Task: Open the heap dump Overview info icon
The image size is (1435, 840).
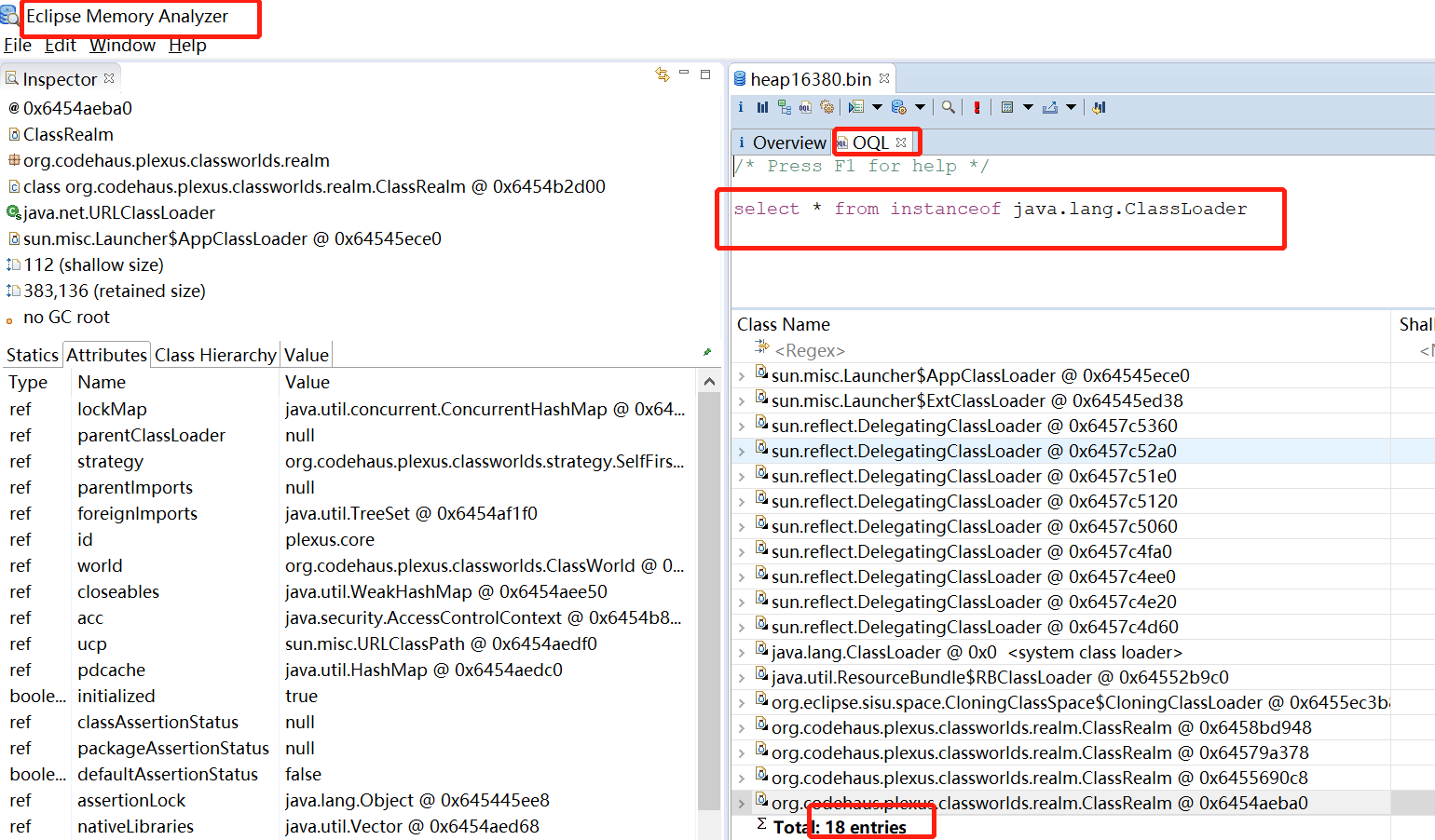Action: pos(741,107)
